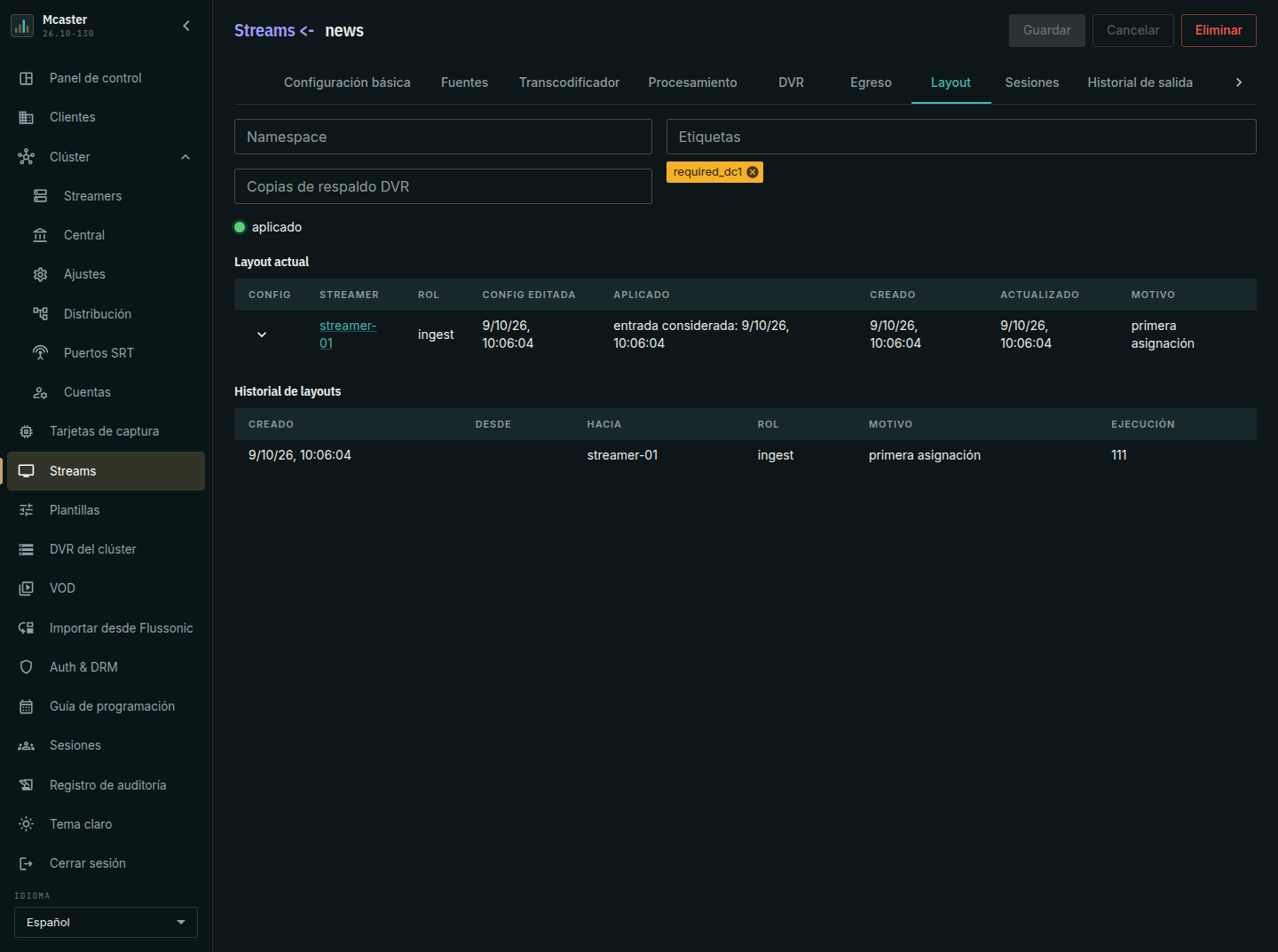
Task: Click the Auth & DRM shield icon
Action: tap(27, 667)
